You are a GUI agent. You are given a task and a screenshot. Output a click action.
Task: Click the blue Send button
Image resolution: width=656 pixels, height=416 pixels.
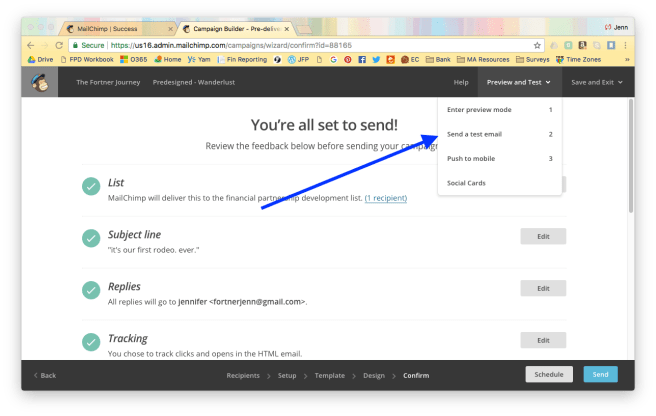[x=600, y=374]
